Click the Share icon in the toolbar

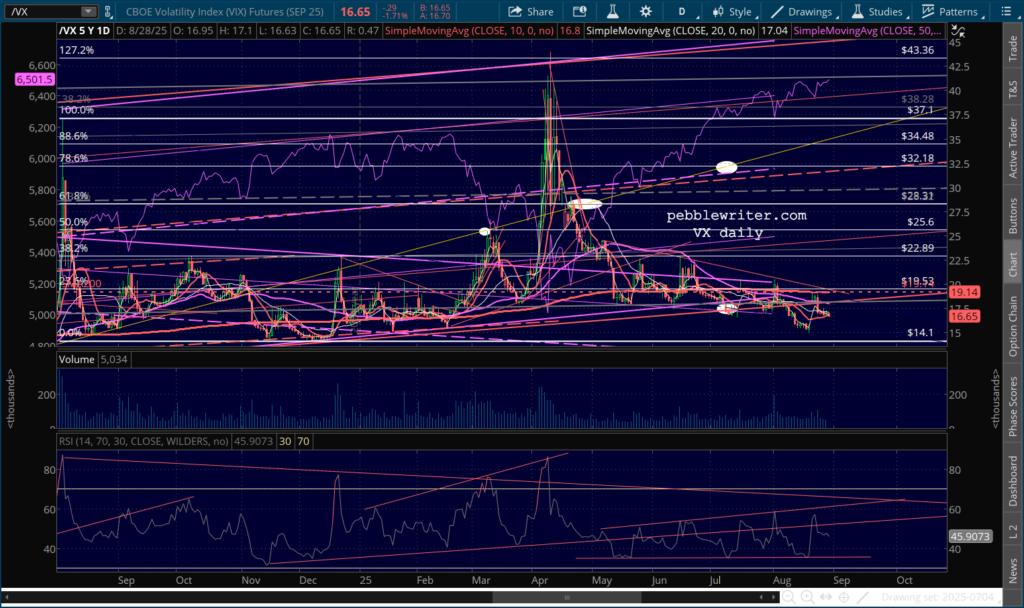(x=530, y=11)
